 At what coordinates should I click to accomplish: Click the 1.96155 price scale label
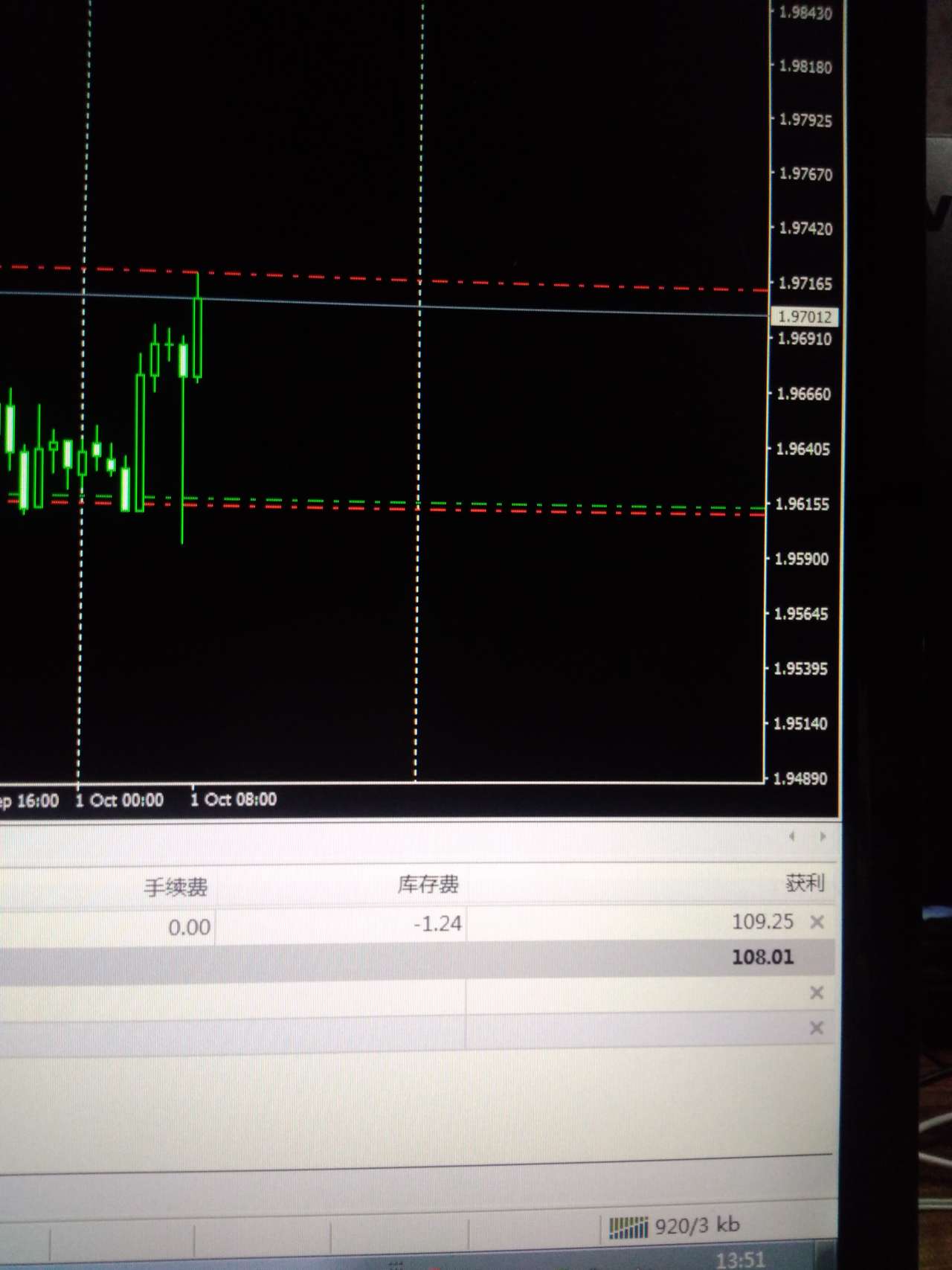point(803,504)
